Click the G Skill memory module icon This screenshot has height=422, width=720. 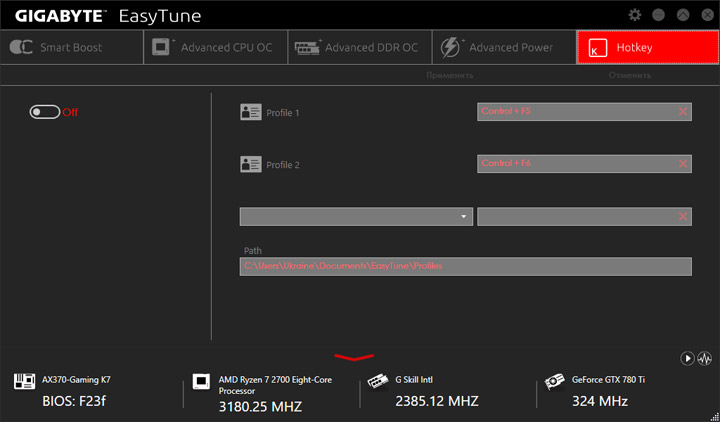point(378,381)
